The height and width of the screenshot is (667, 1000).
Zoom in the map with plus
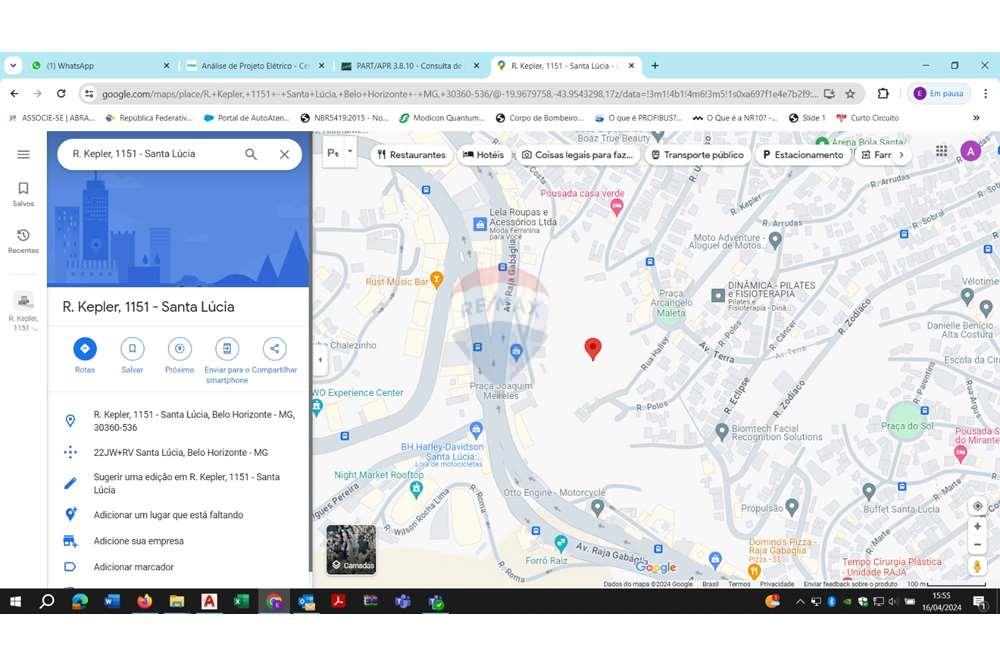(977, 527)
